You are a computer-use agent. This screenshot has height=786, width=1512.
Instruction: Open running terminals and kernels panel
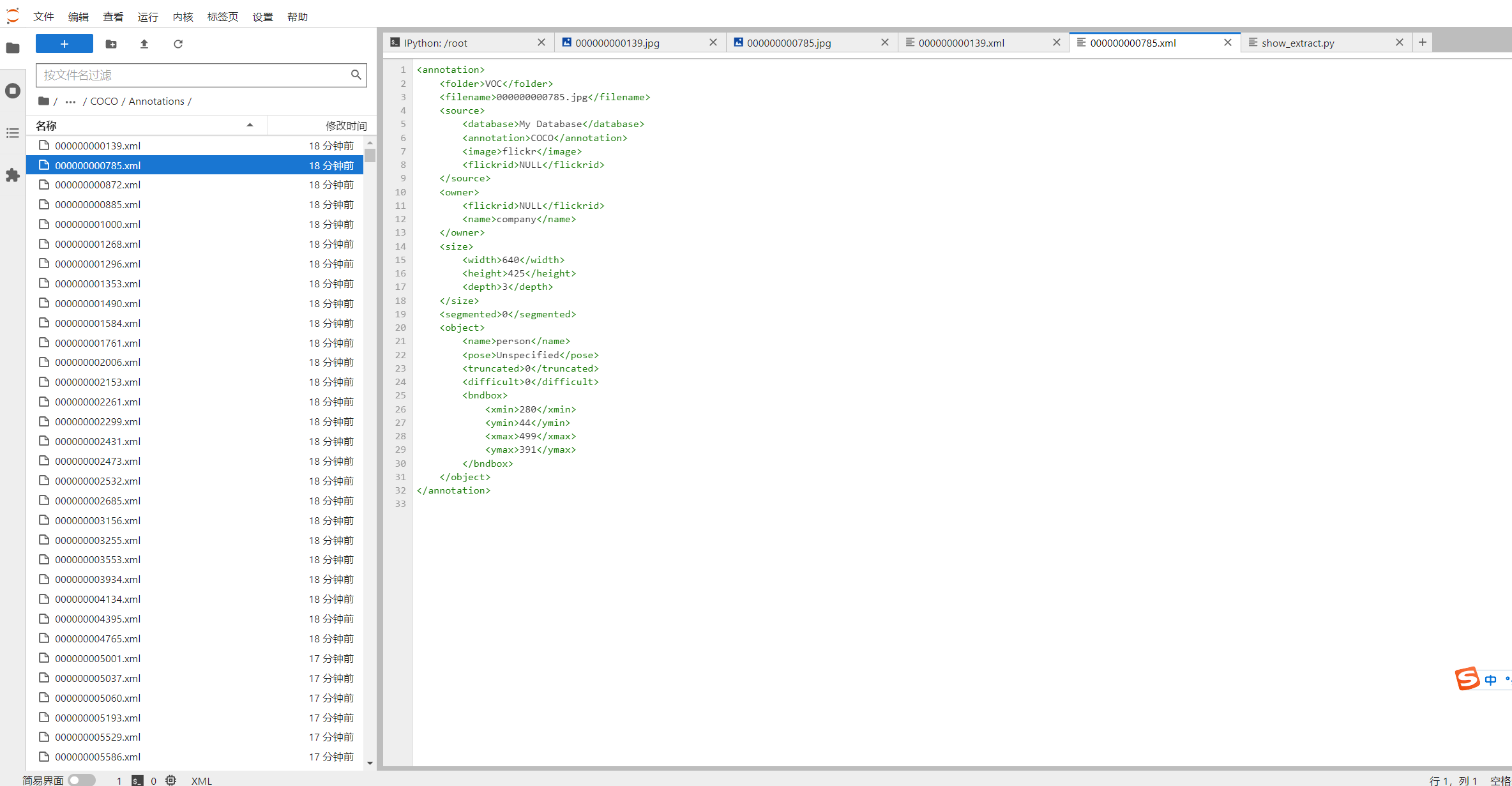click(x=13, y=91)
